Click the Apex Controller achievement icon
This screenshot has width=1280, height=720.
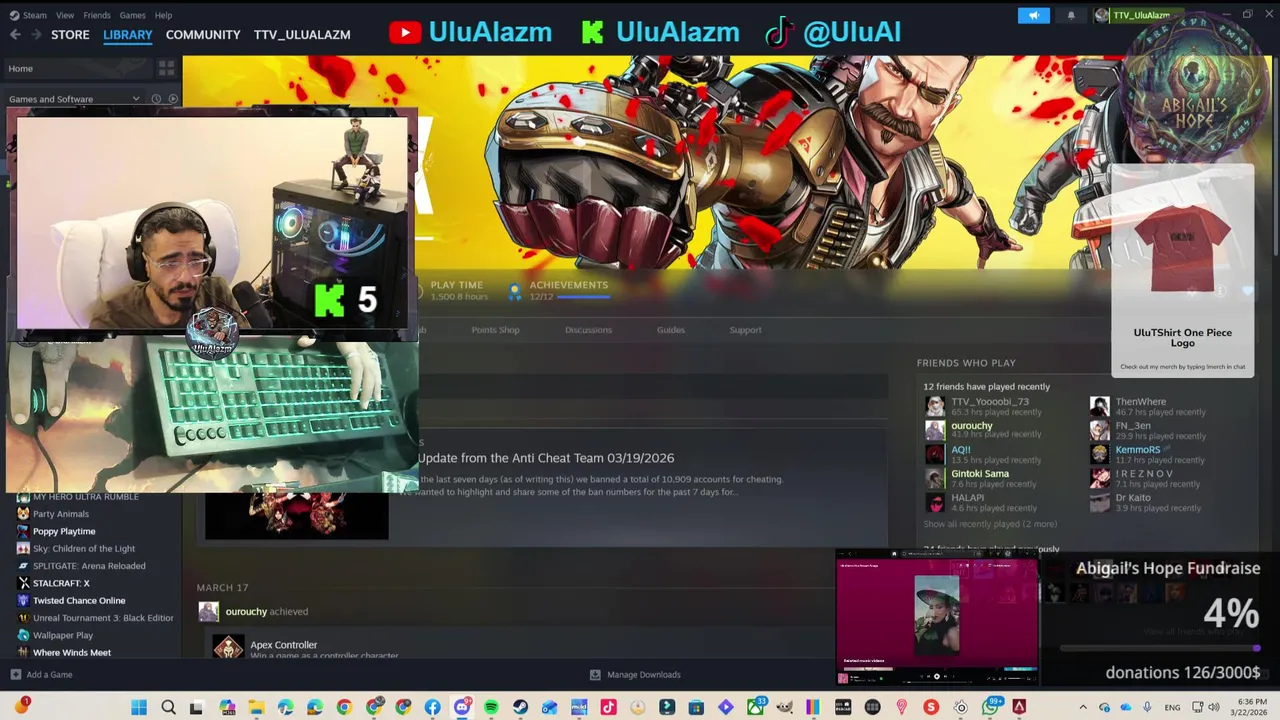coord(228,648)
